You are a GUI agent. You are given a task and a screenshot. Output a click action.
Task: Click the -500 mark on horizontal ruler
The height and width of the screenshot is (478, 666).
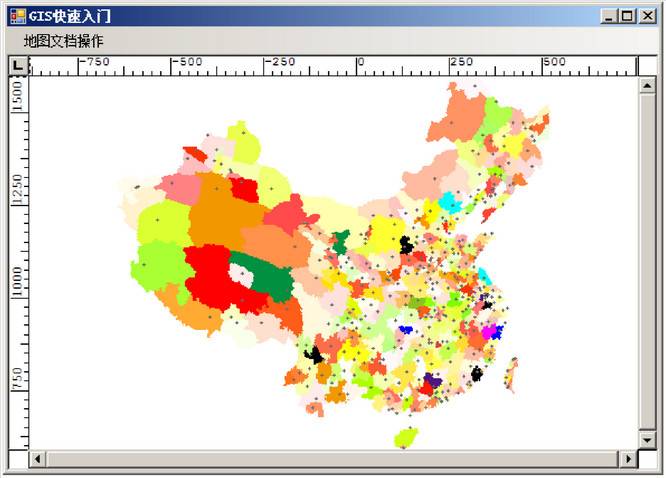click(187, 62)
